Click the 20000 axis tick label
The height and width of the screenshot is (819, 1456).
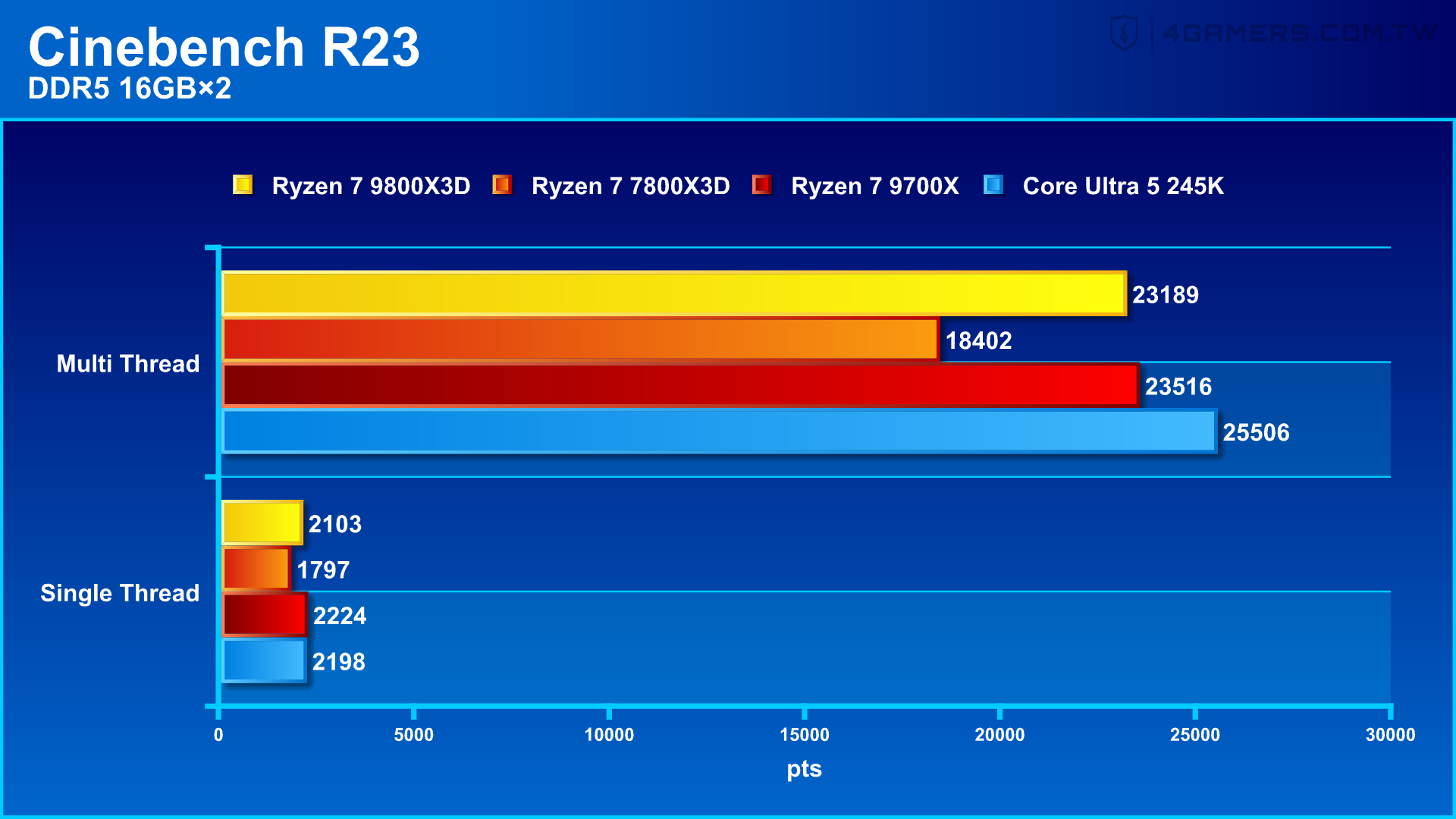point(999,735)
